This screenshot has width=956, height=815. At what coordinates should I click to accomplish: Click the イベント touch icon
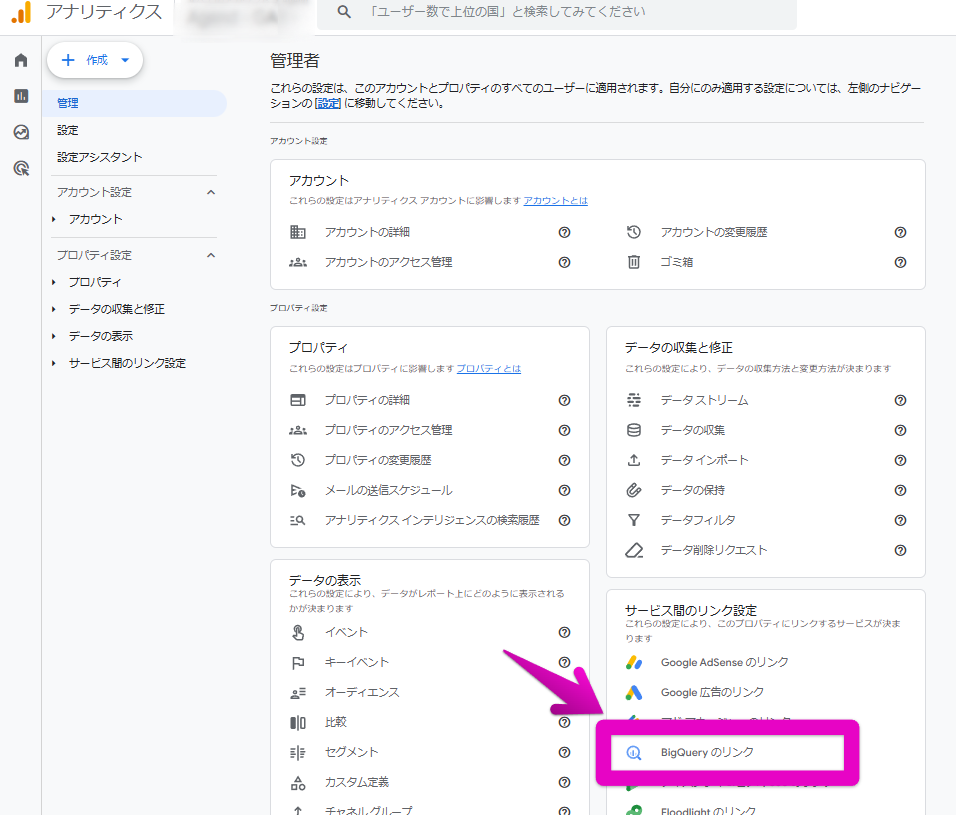[x=298, y=633]
